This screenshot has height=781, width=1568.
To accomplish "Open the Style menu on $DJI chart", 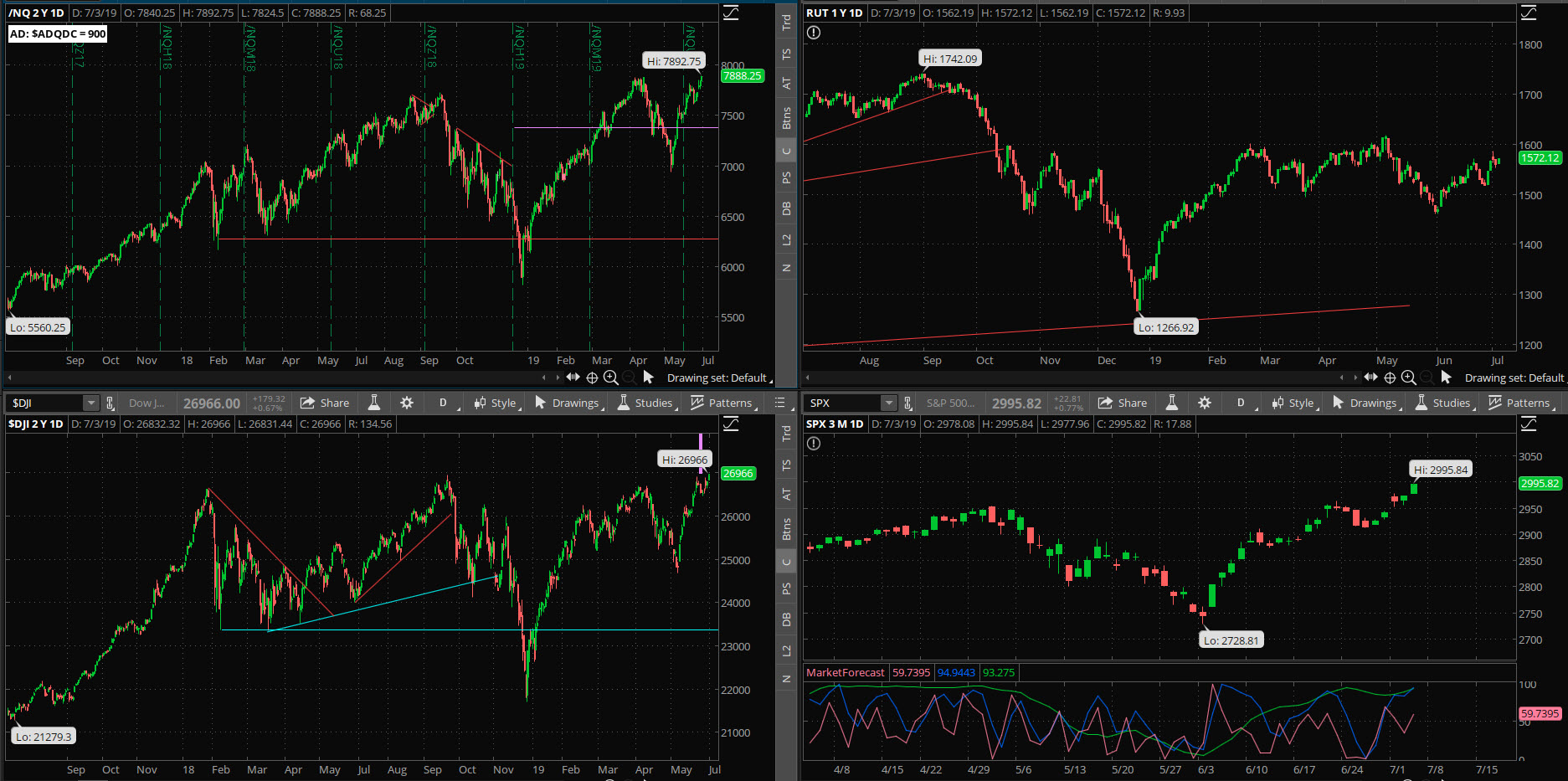I will pos(497,403).
